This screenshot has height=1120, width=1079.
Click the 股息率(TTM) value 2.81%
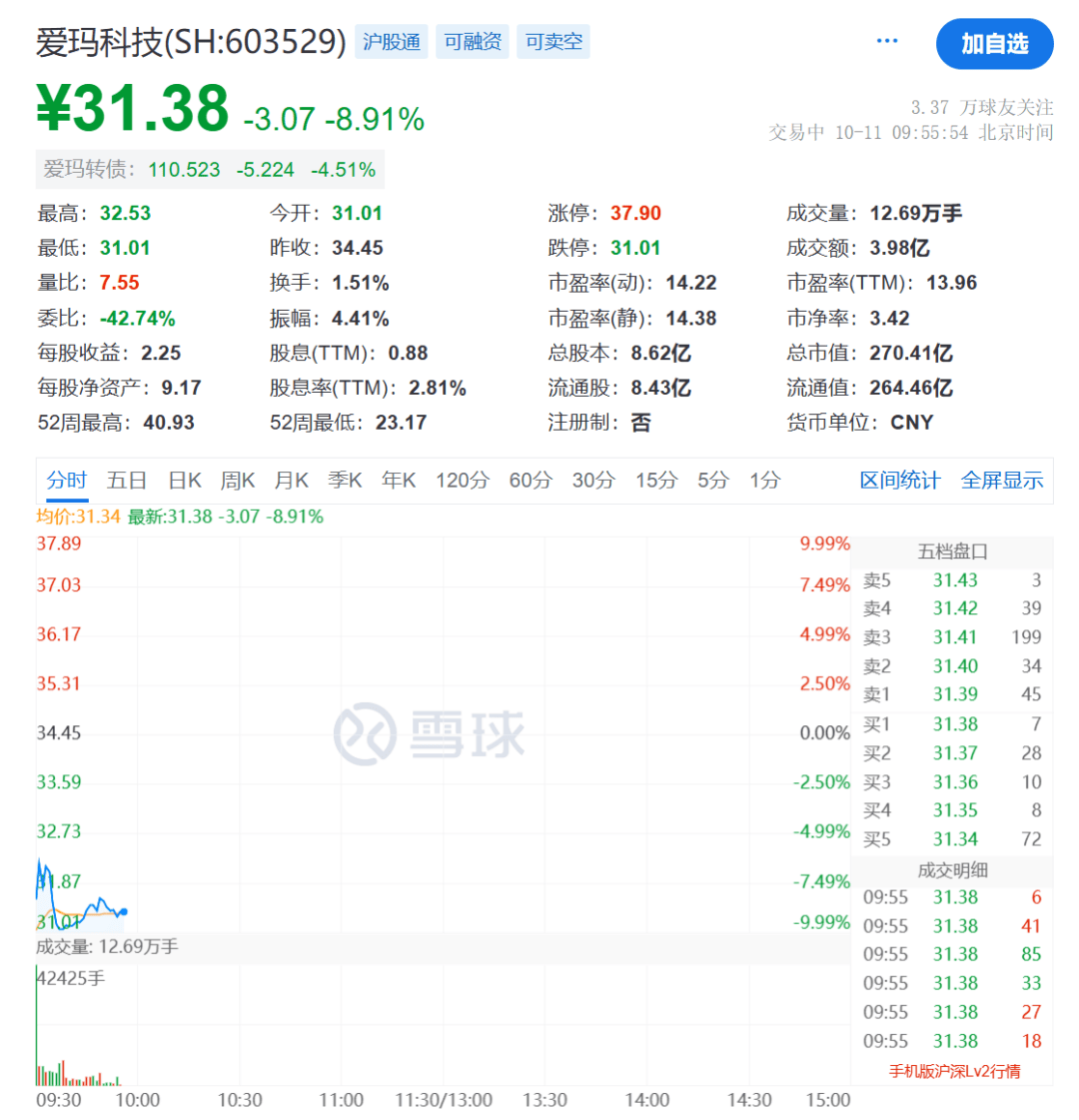(437, 388)
